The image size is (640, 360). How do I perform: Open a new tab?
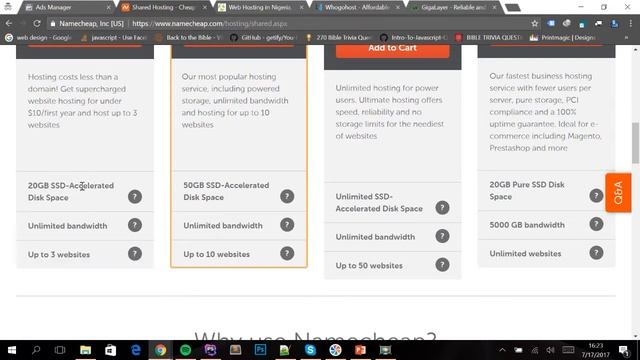(513, 8)
